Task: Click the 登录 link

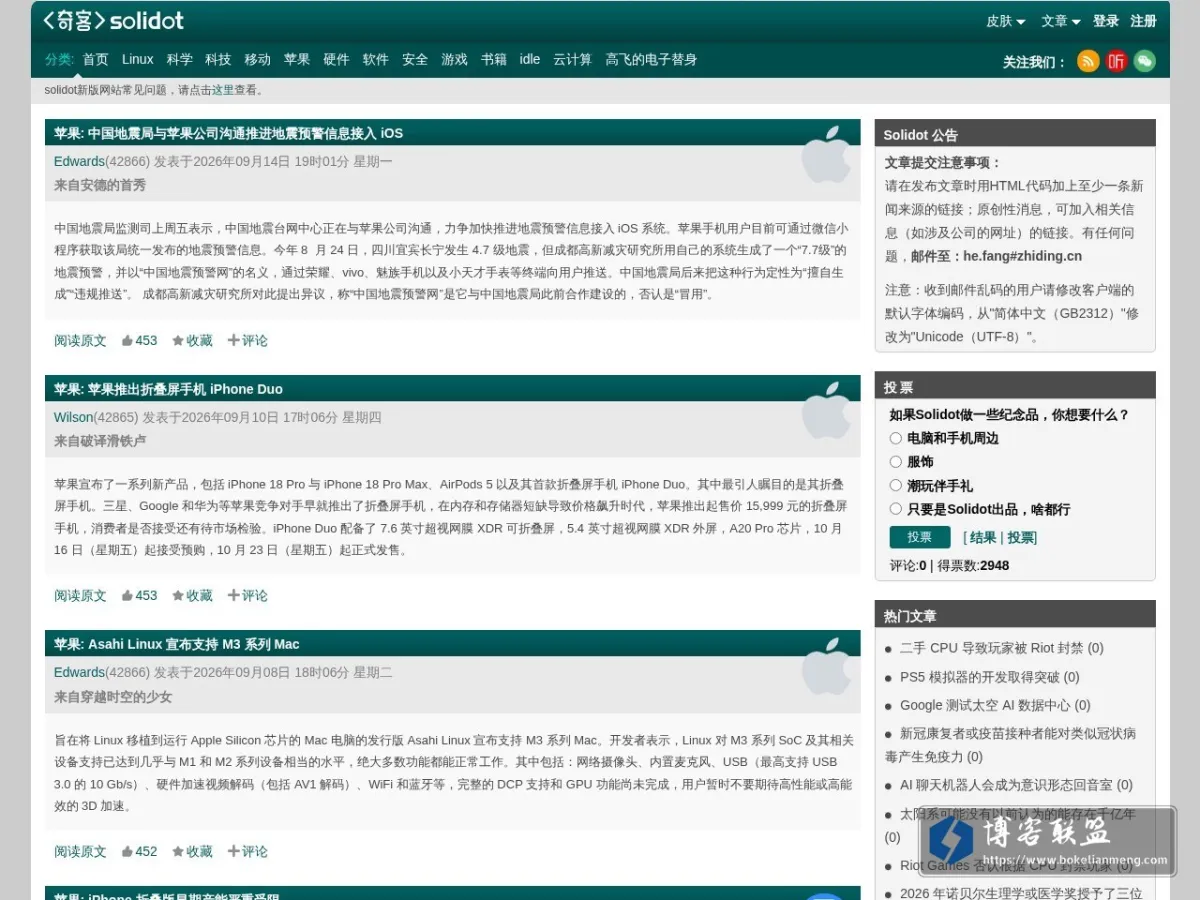Action: pos(1106,21)
